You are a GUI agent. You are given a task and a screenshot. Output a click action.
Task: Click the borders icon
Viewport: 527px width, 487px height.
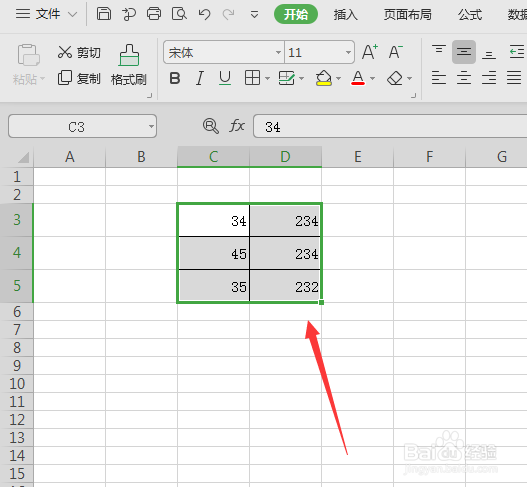252,78
